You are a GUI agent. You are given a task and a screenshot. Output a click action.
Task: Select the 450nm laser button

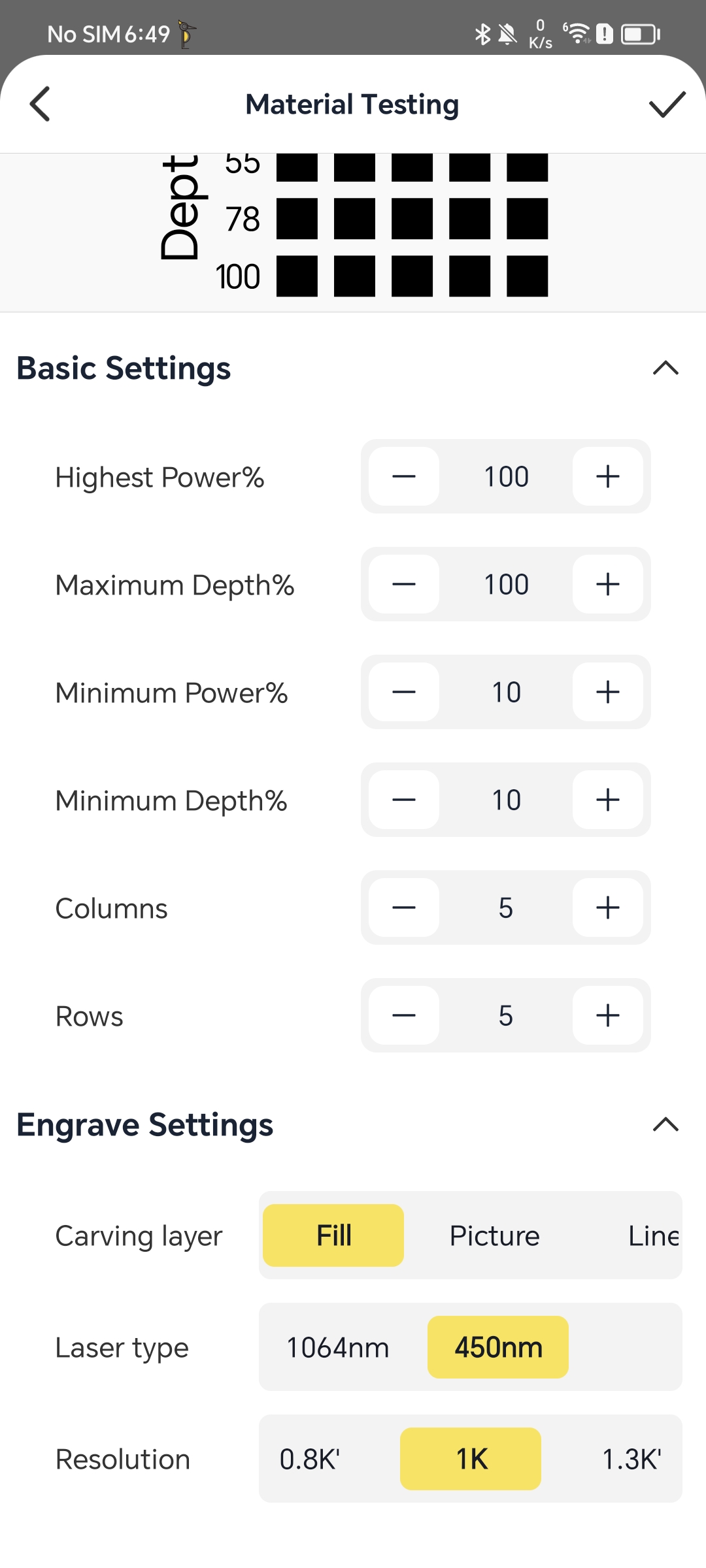pyautogui.click(x=498, y=1347)
